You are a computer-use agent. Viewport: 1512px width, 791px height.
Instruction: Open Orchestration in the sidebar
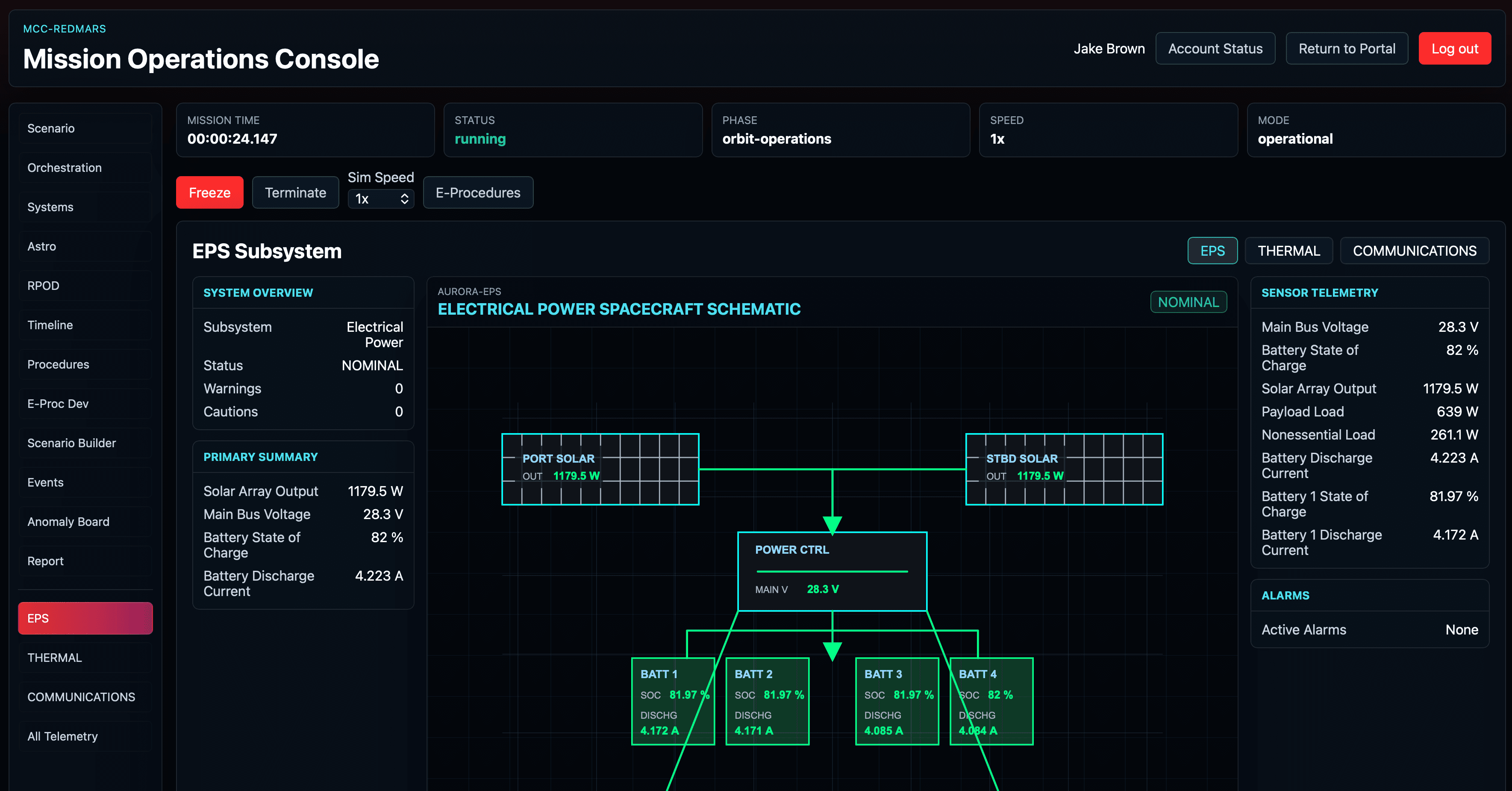pyautogui.click(x=85, y=167)
